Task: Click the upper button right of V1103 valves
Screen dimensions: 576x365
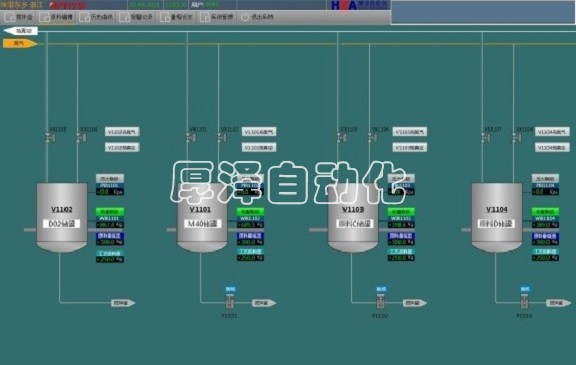Action: 410,132
